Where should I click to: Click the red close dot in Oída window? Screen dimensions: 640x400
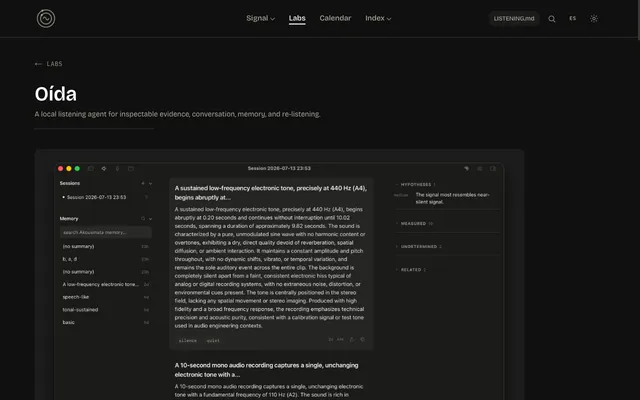click(60, 169)
